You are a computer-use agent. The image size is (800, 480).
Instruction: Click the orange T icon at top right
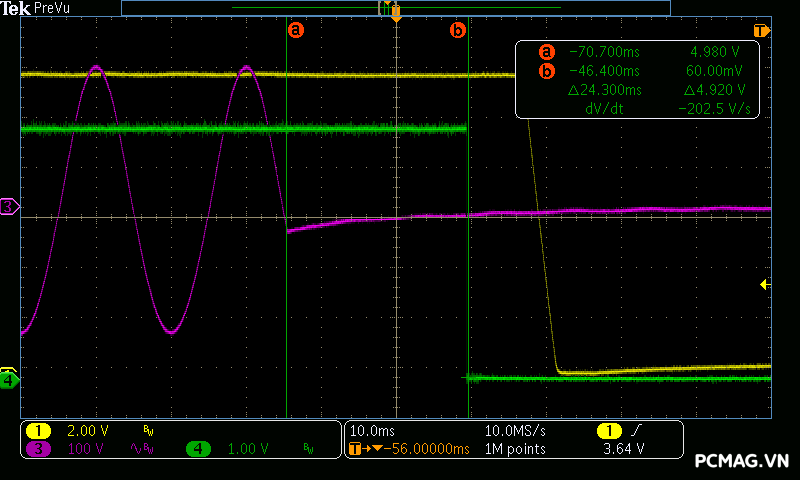[761, 30]
